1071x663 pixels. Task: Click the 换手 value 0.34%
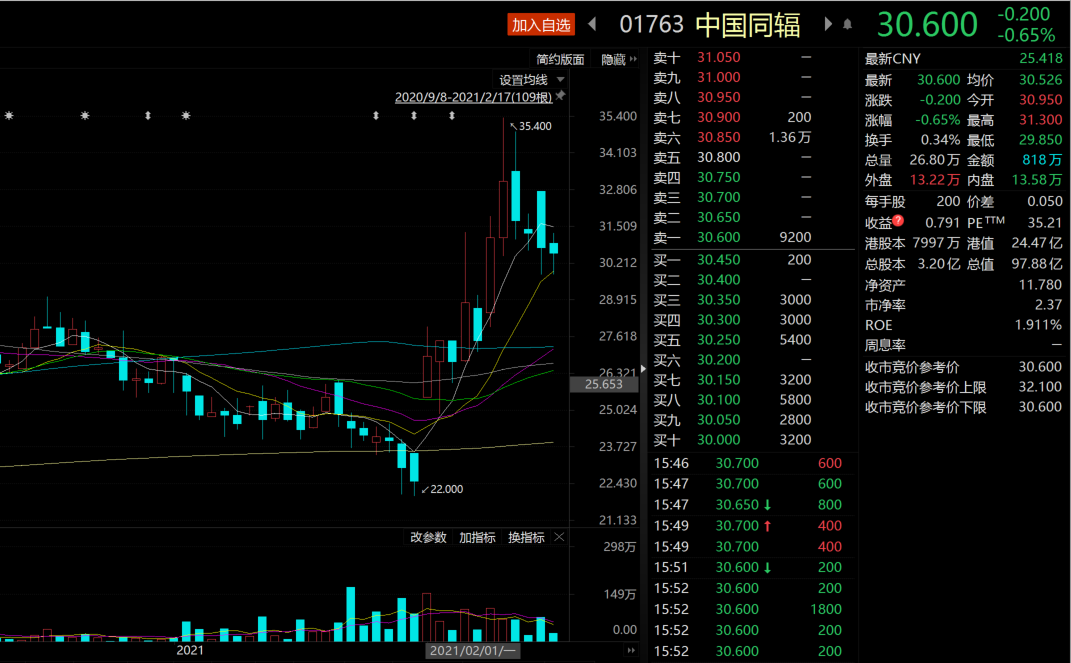[x=940, y=140]
